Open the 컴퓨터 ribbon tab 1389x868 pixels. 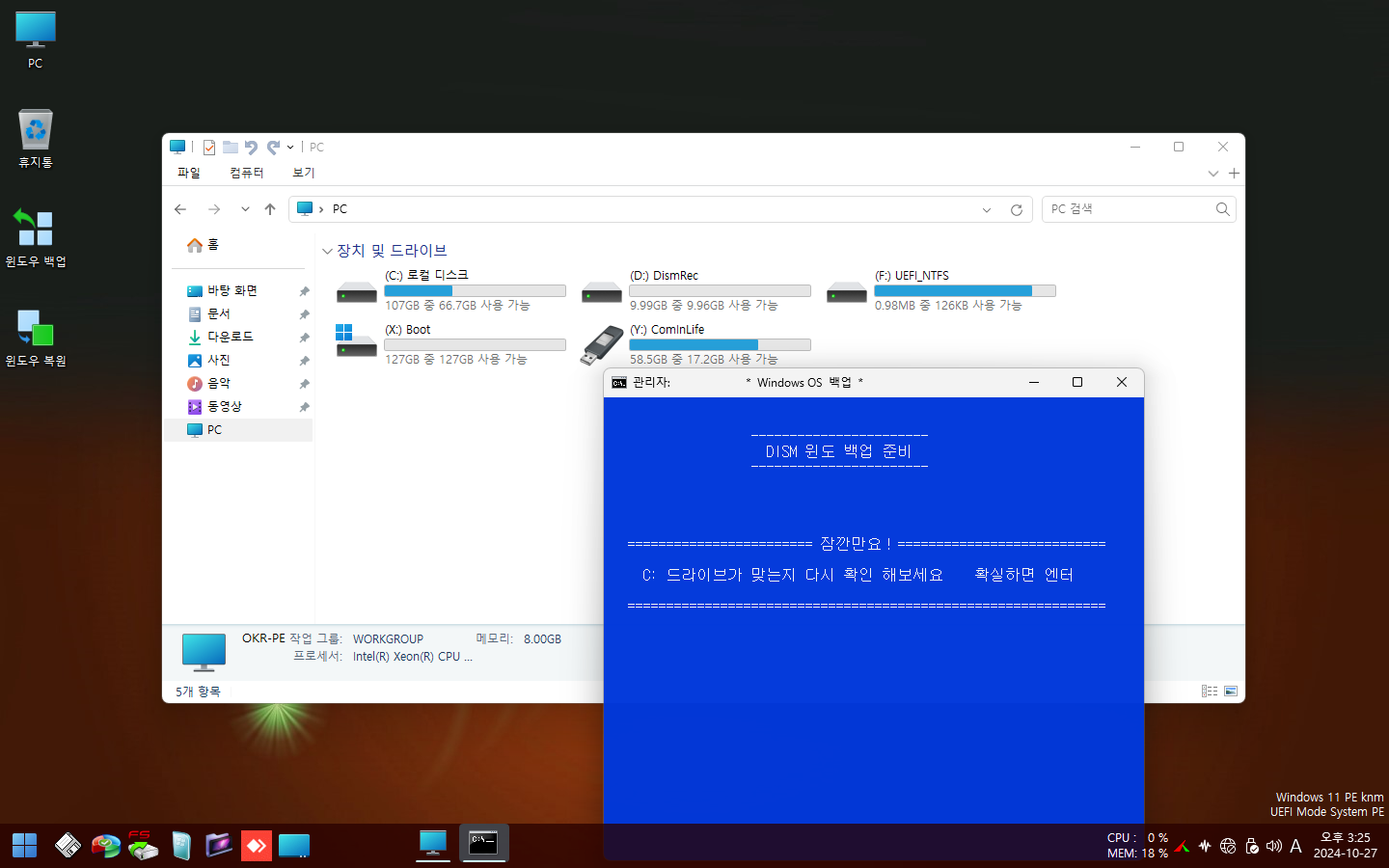[247, 173]
